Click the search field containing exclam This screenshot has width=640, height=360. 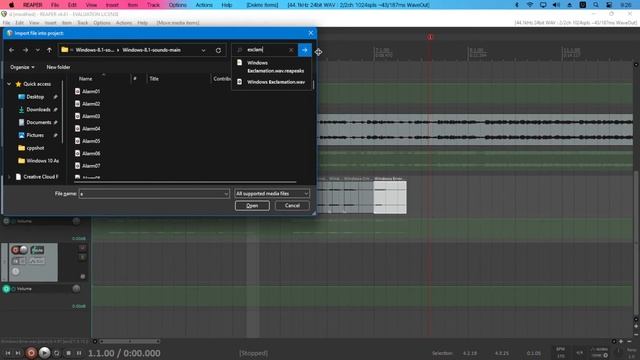click(264, 50)
